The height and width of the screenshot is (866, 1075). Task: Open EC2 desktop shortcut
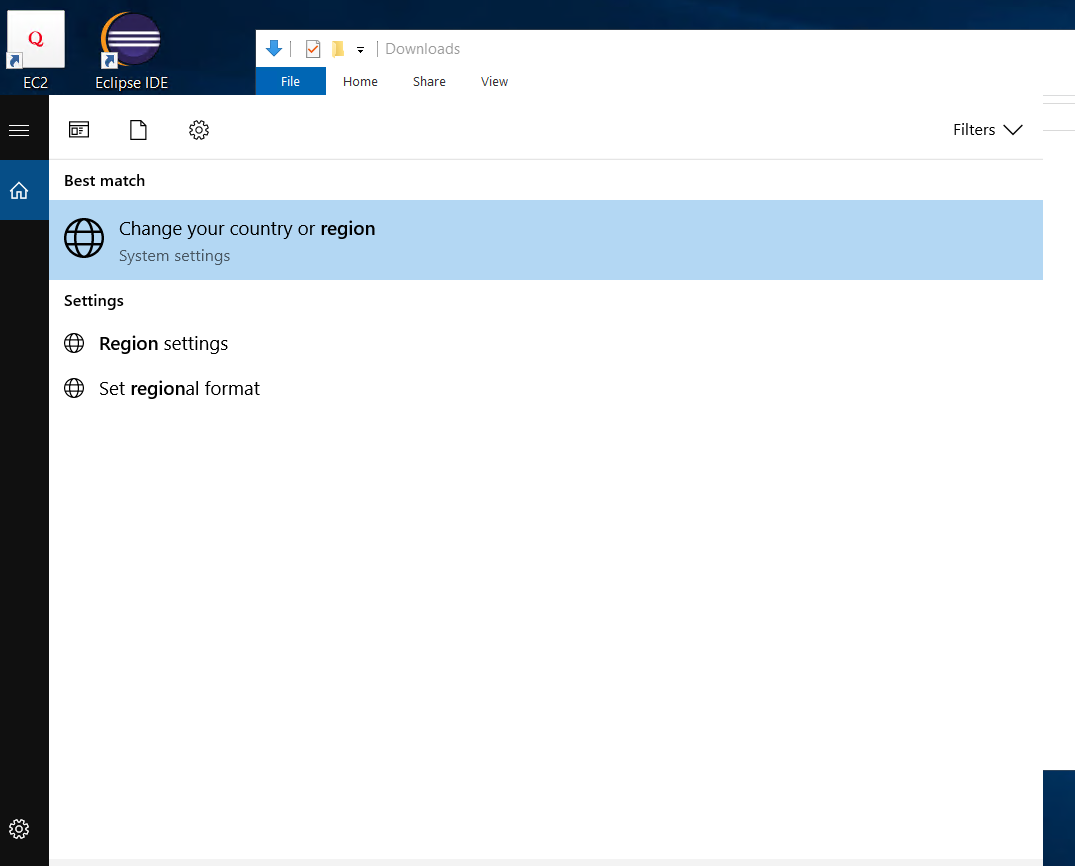36,51
